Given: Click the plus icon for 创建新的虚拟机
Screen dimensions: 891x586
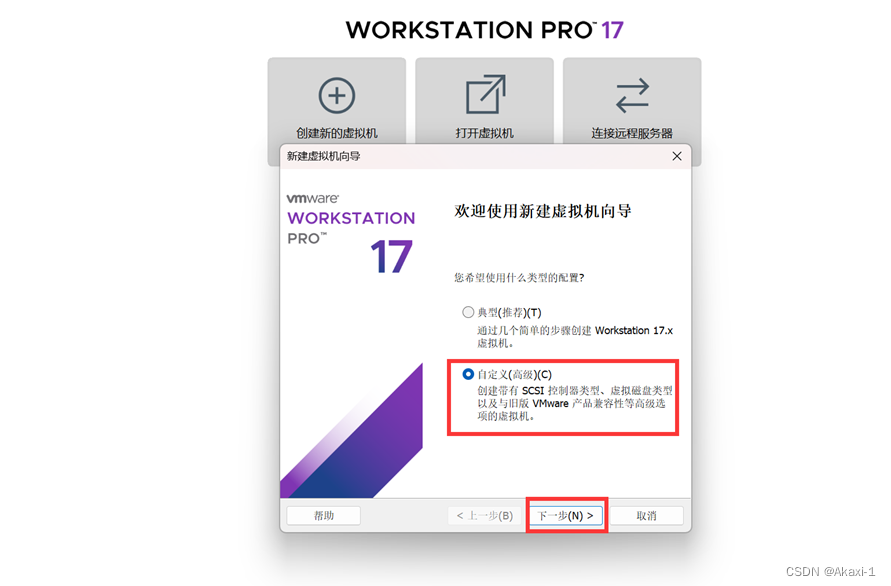Looking at the screenshot, I should pyautogui.click(x=337, y=95).
